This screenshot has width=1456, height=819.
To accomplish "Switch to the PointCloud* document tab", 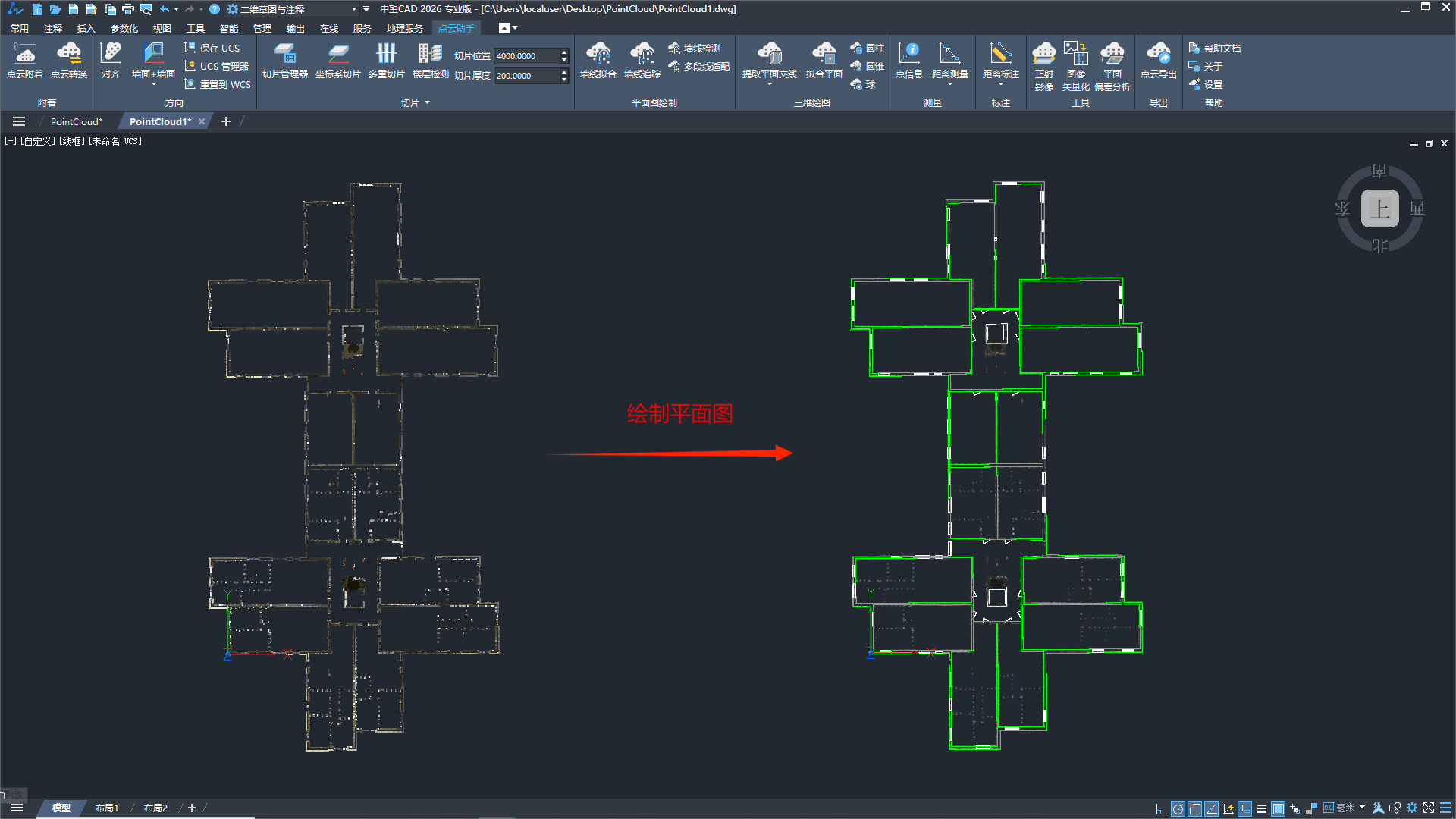I will pyautogui.click(x=76, y=121).
